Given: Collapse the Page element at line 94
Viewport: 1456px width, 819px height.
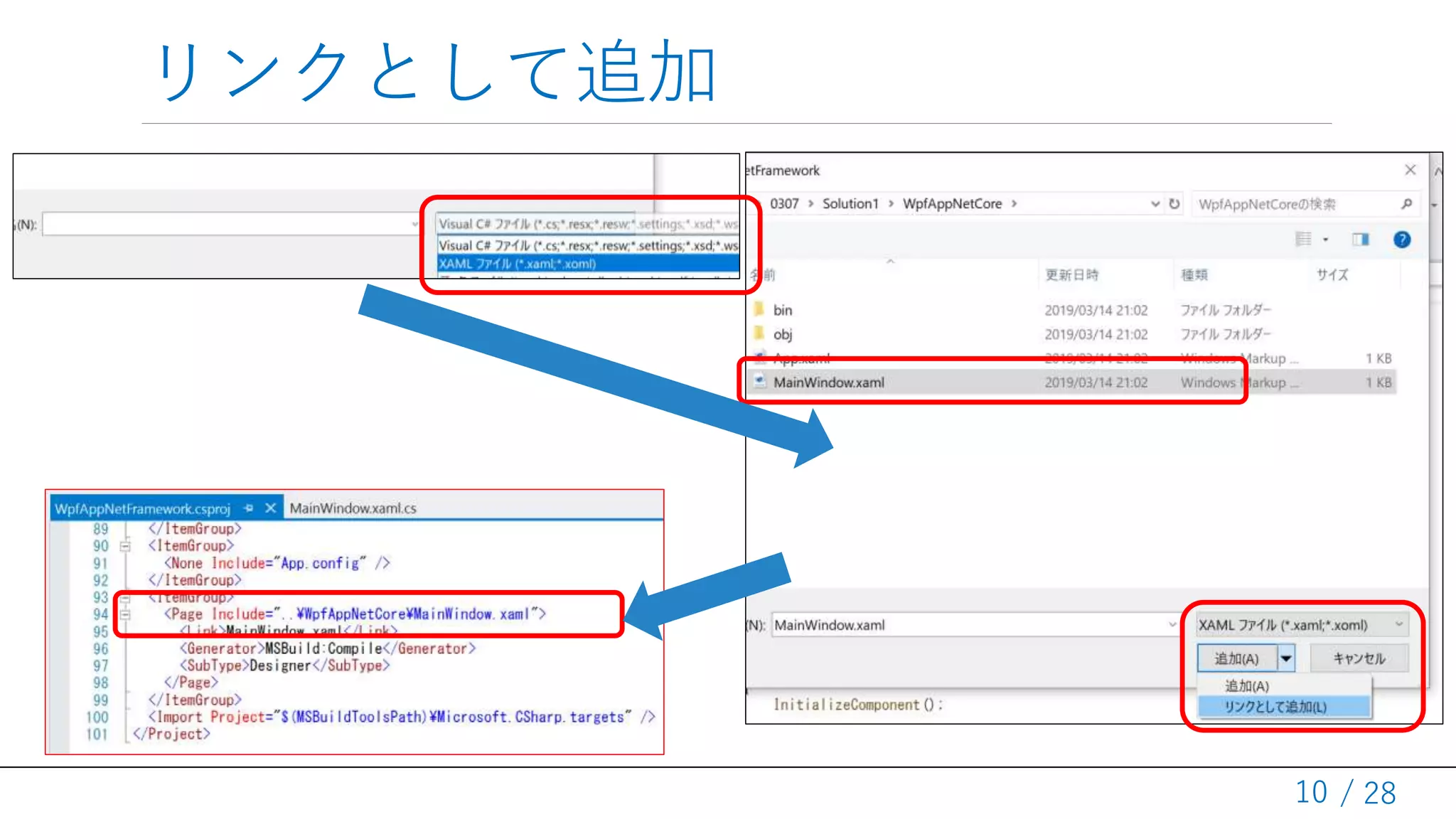Looking at the screenshot, I should click(x=126, y=614).
